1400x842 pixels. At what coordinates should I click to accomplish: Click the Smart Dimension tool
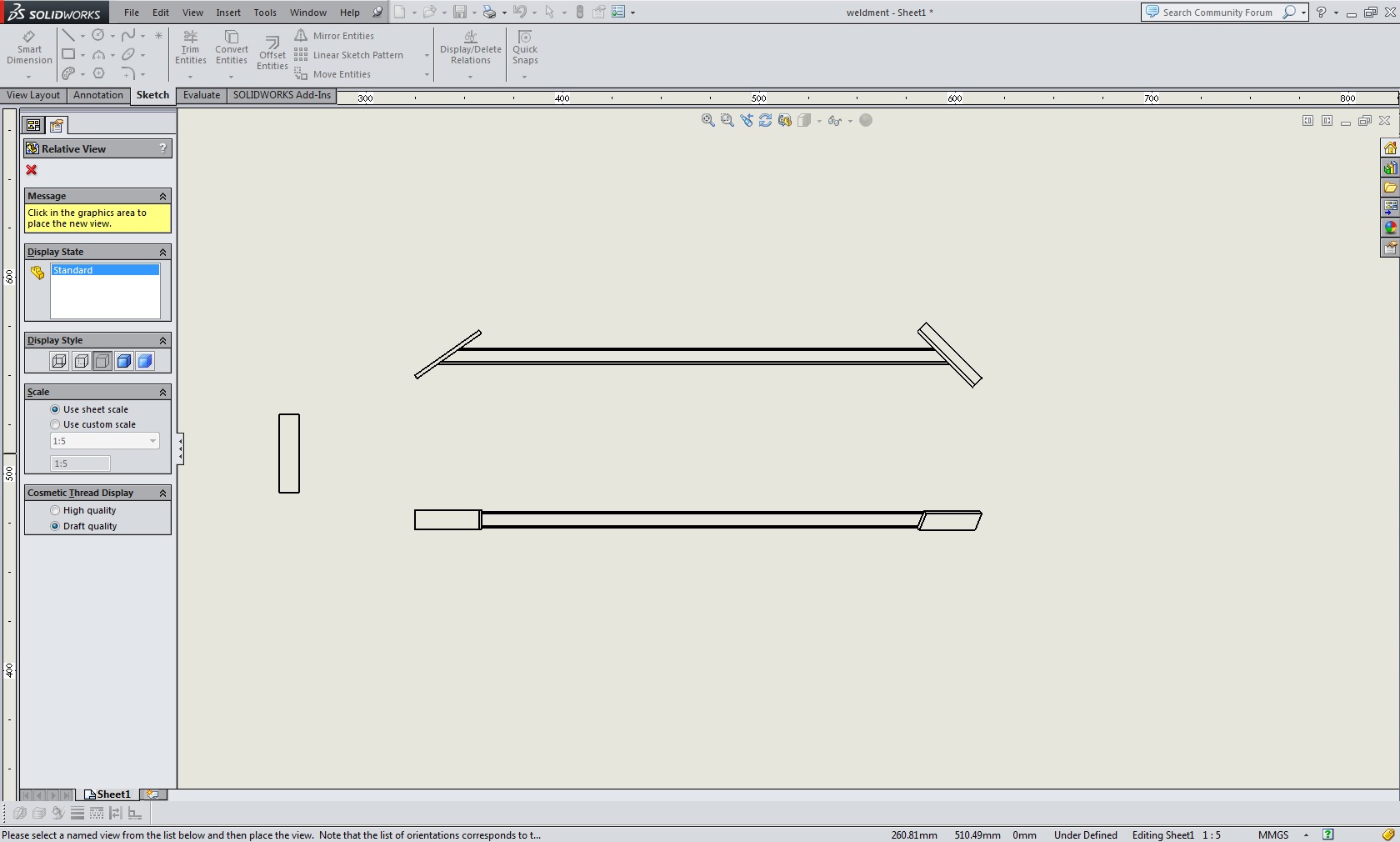29,48
